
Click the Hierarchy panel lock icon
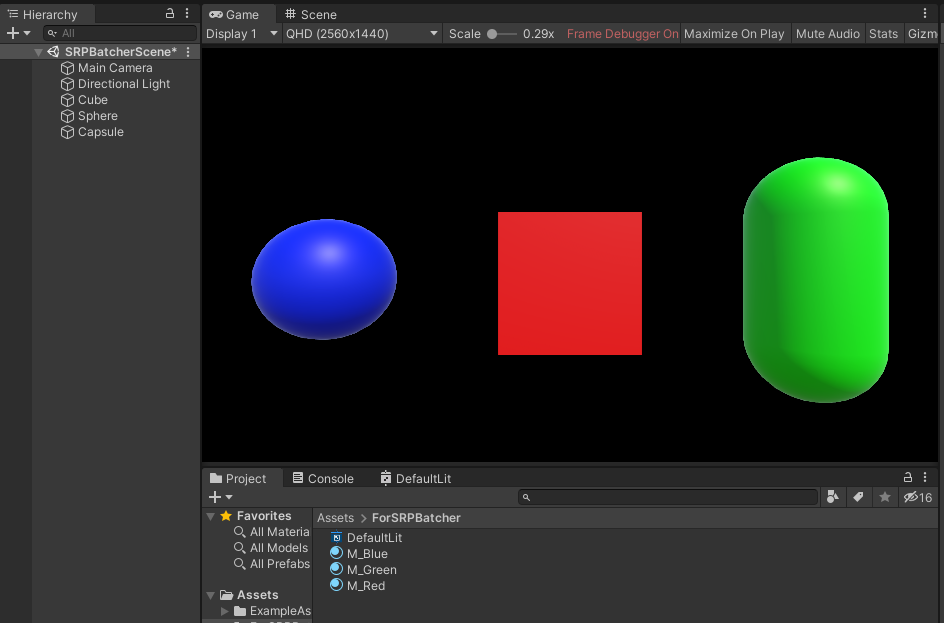[170, 13]
